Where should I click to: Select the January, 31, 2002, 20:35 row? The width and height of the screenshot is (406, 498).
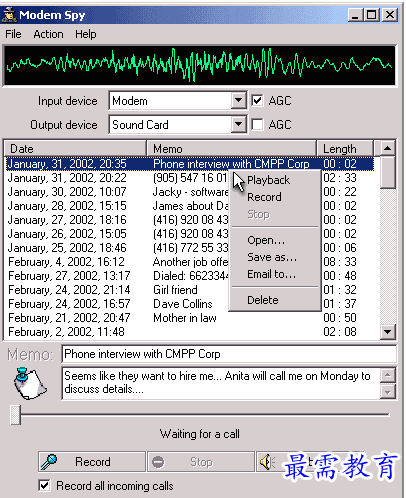click(x=190, y=164)
